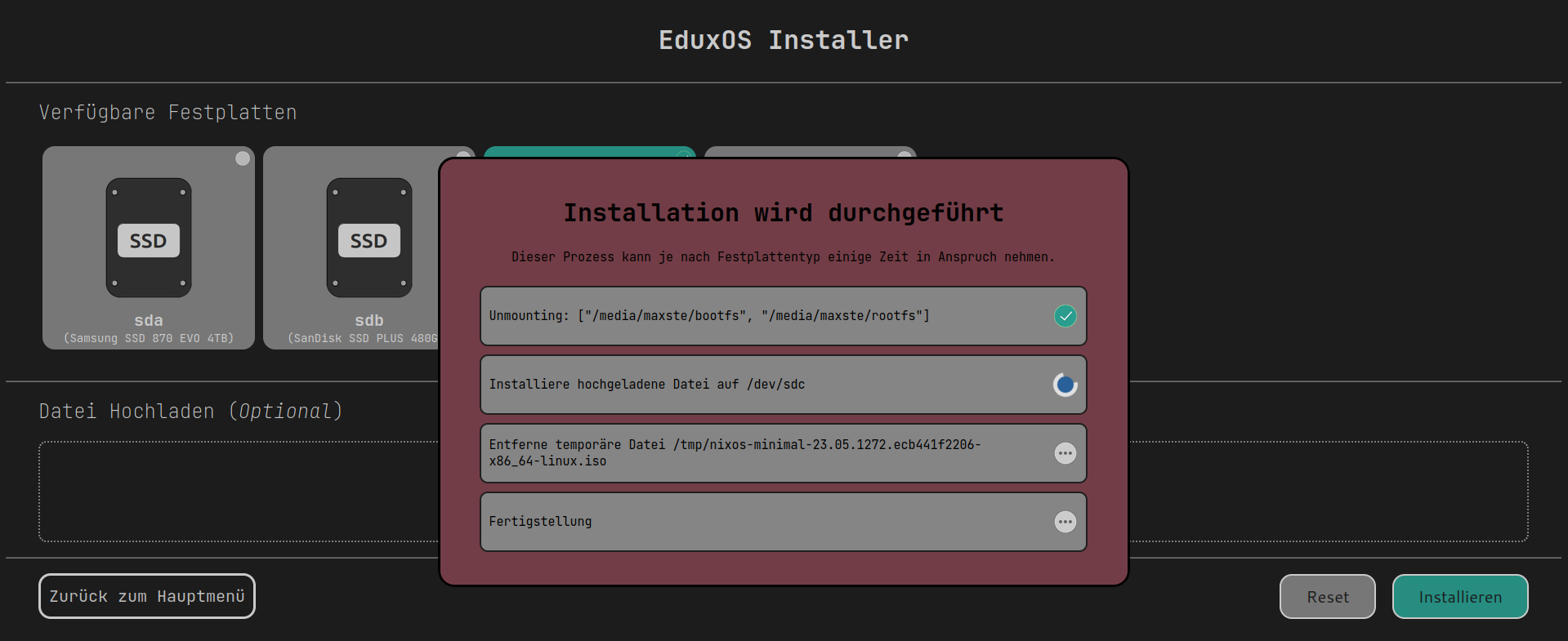Click the sdb drive name
Image resolution: width=1568 pixels, height=641 pixels.
click(x=369, y=320)
